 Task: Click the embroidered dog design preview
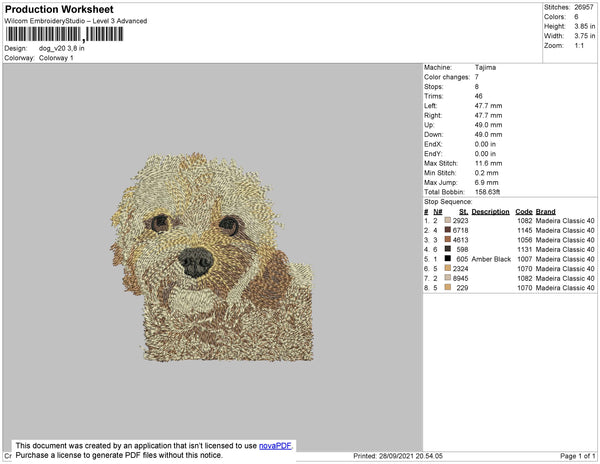pyautogui.click(x=212, y=257)
